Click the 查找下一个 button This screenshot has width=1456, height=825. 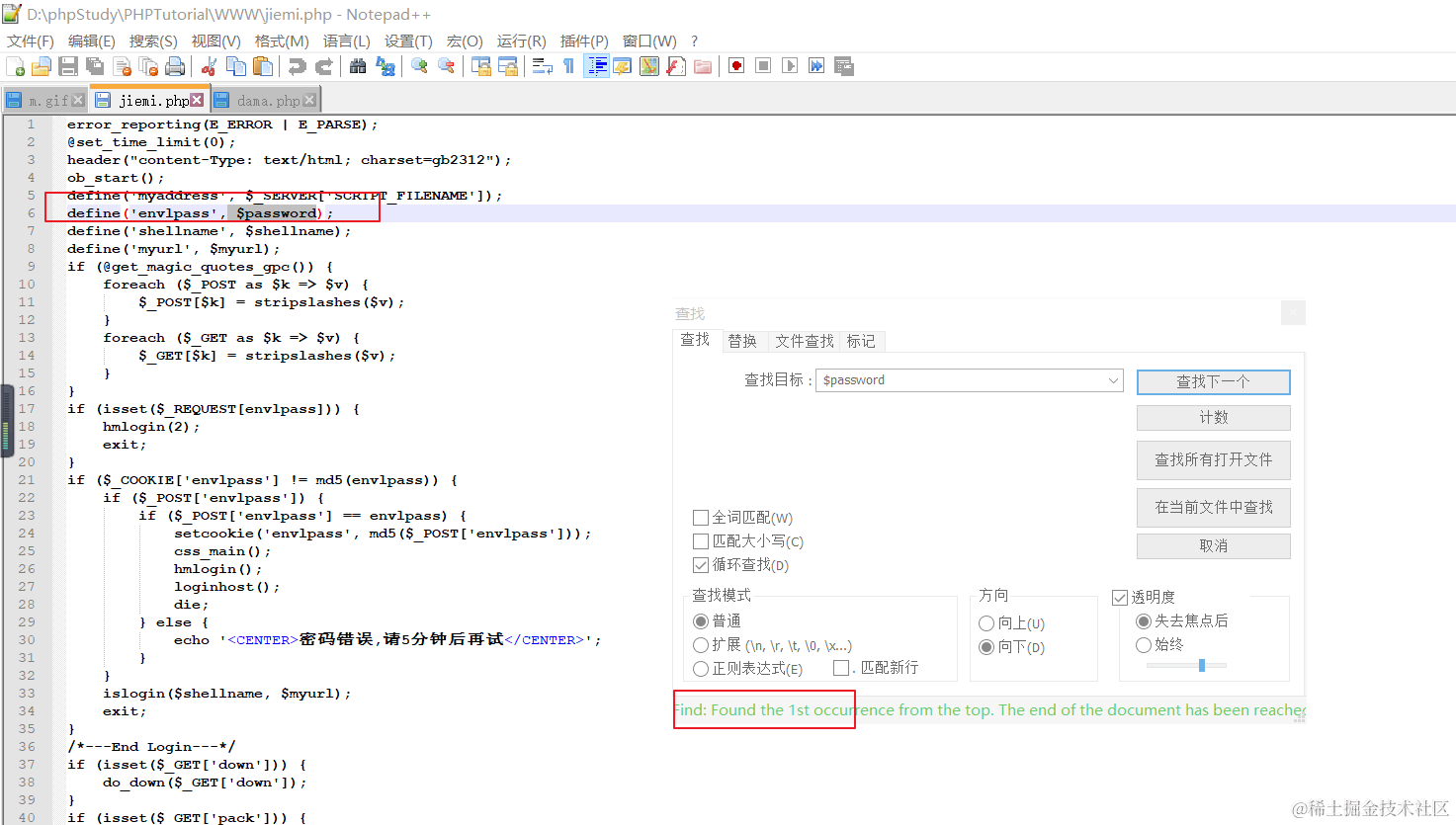tap(1214, 381)
